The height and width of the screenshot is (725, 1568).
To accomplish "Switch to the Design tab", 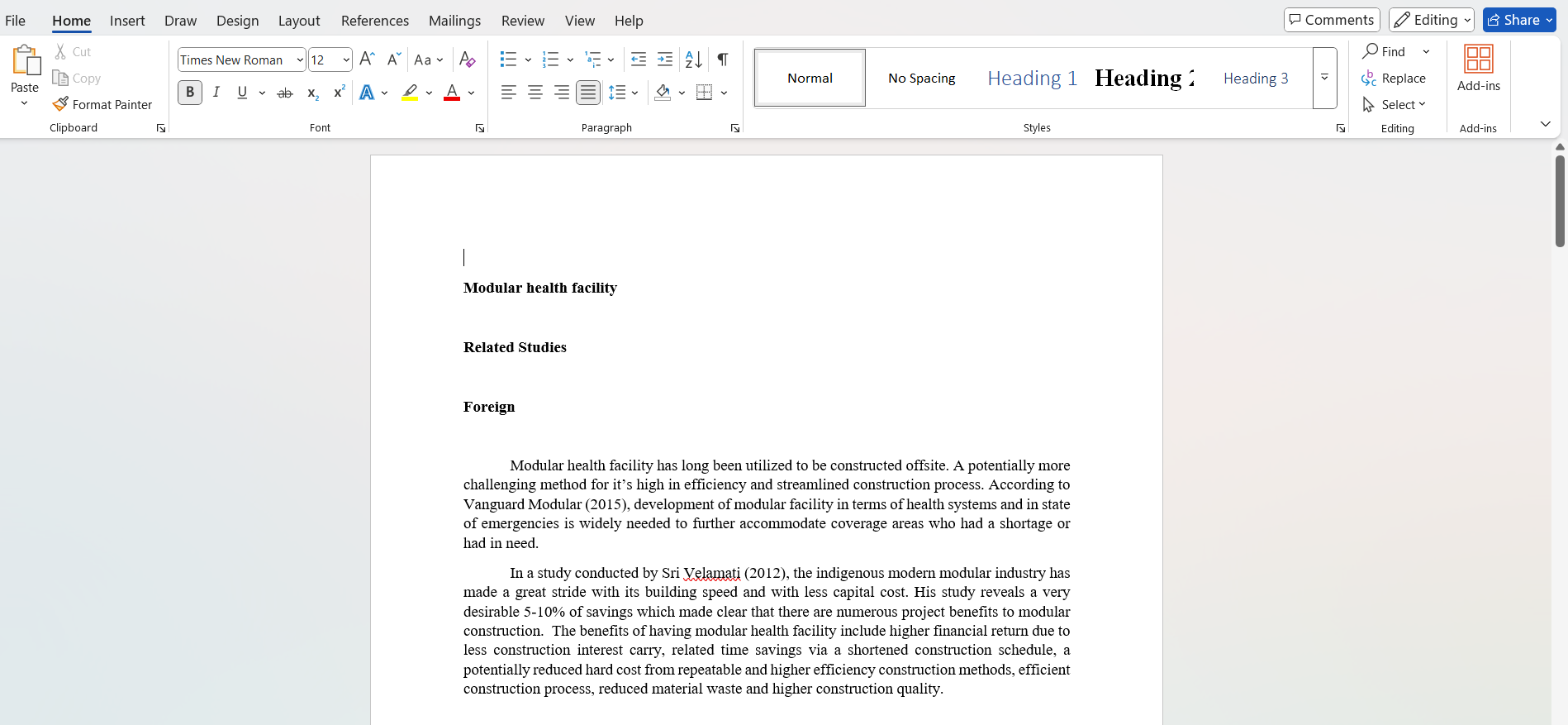I will 238,21.
